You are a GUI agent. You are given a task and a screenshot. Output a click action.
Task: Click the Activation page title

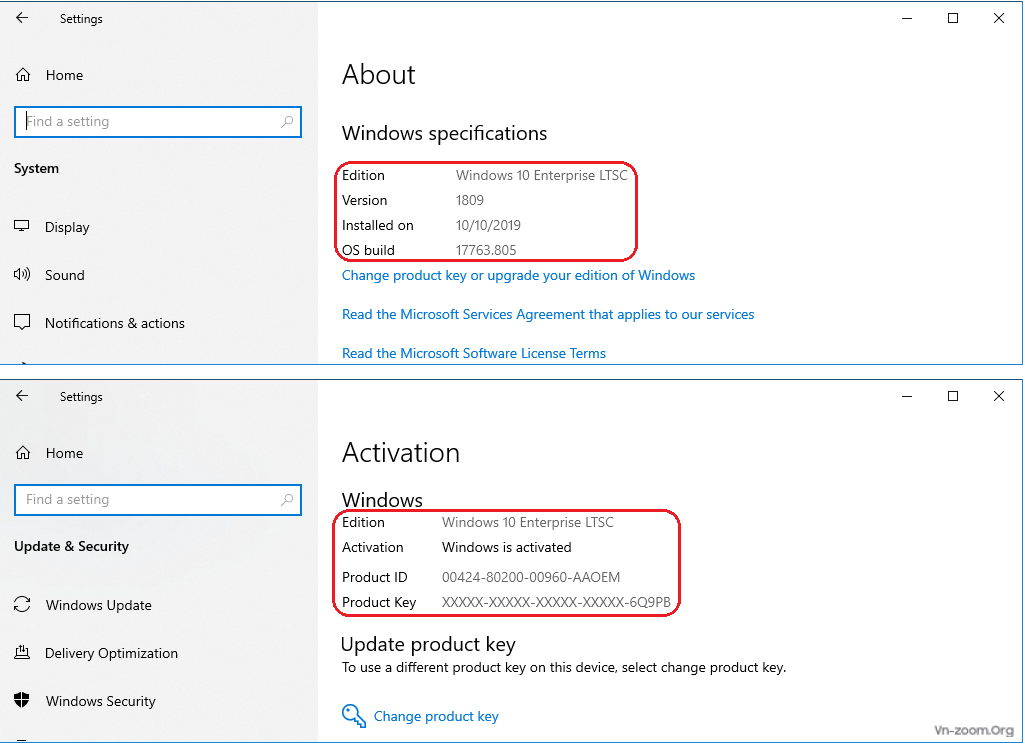[x=401, y=452]
